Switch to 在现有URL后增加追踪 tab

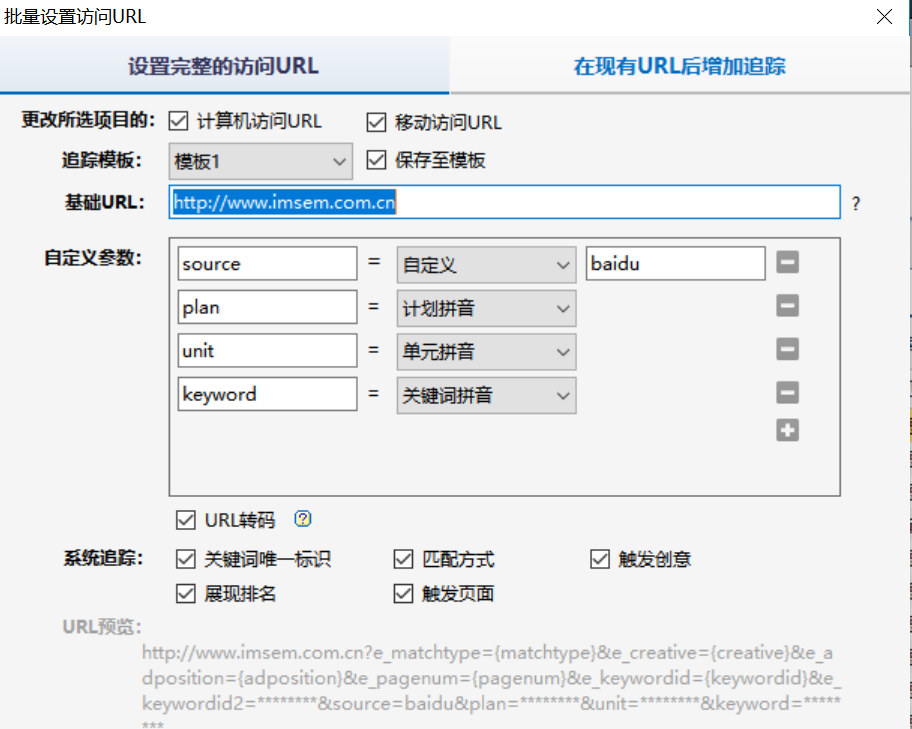tap(680, 65)
